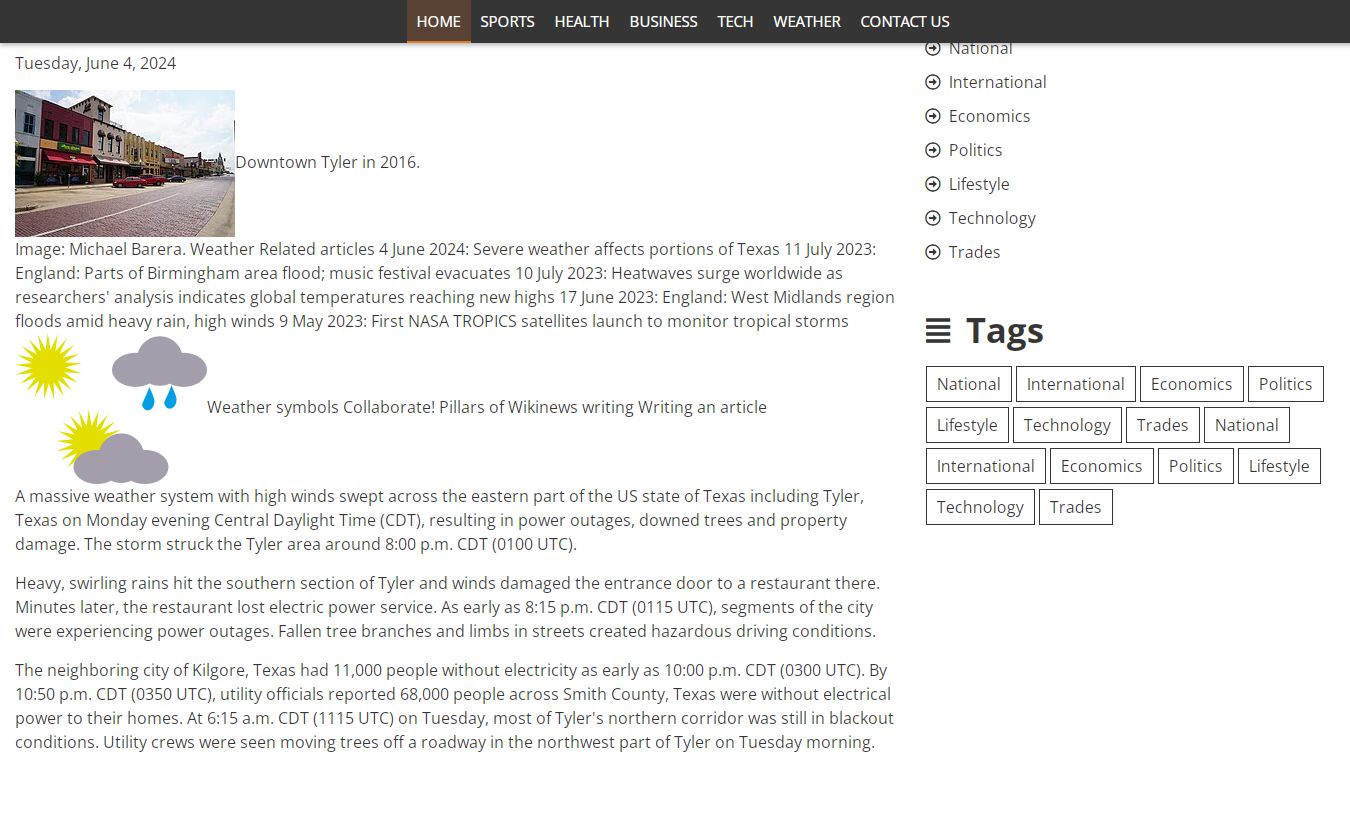Open the International category link
This screenshot has width=1350, height=836.
pos(997,82)
